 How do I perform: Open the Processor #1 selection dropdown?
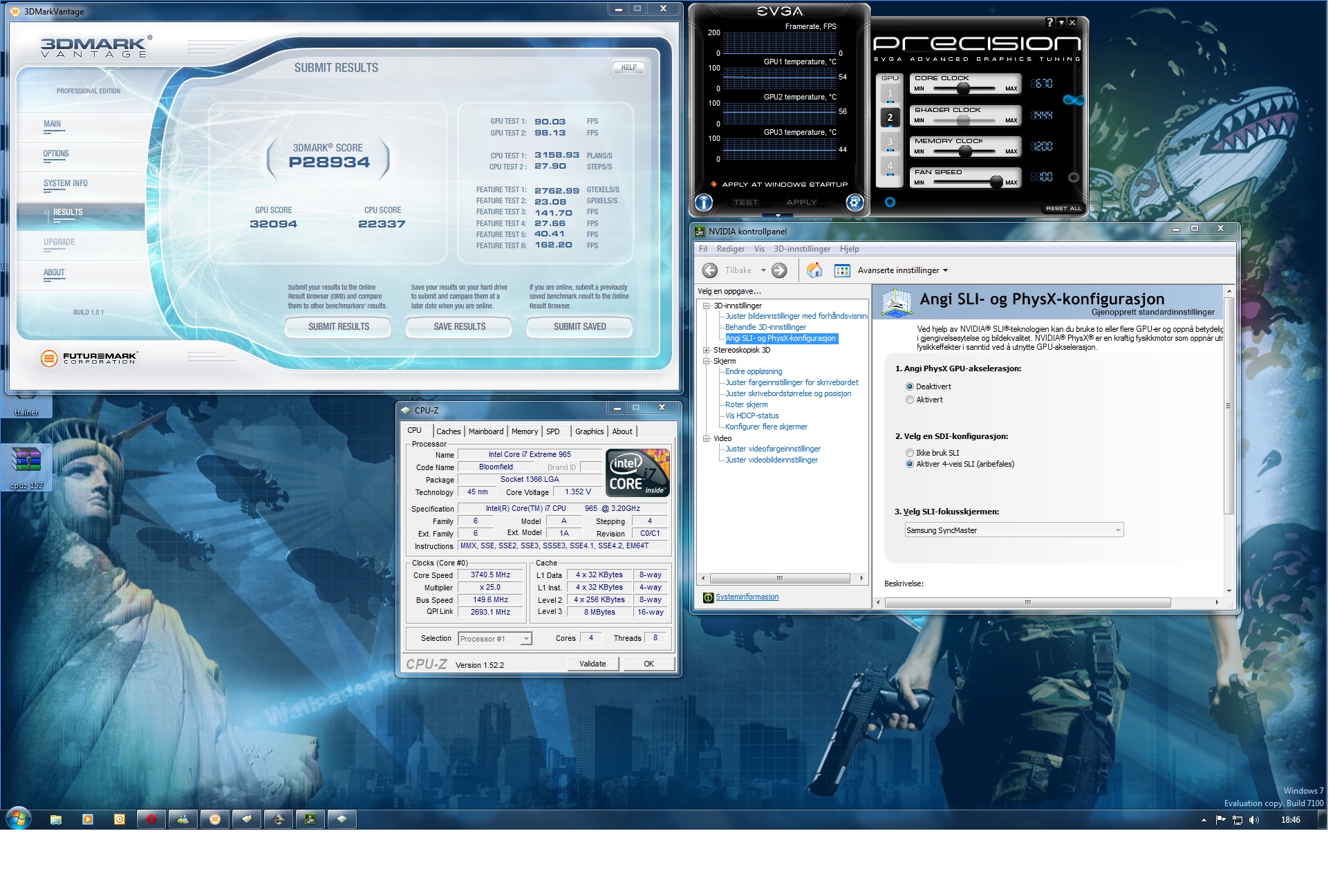(x=495, y=639)
